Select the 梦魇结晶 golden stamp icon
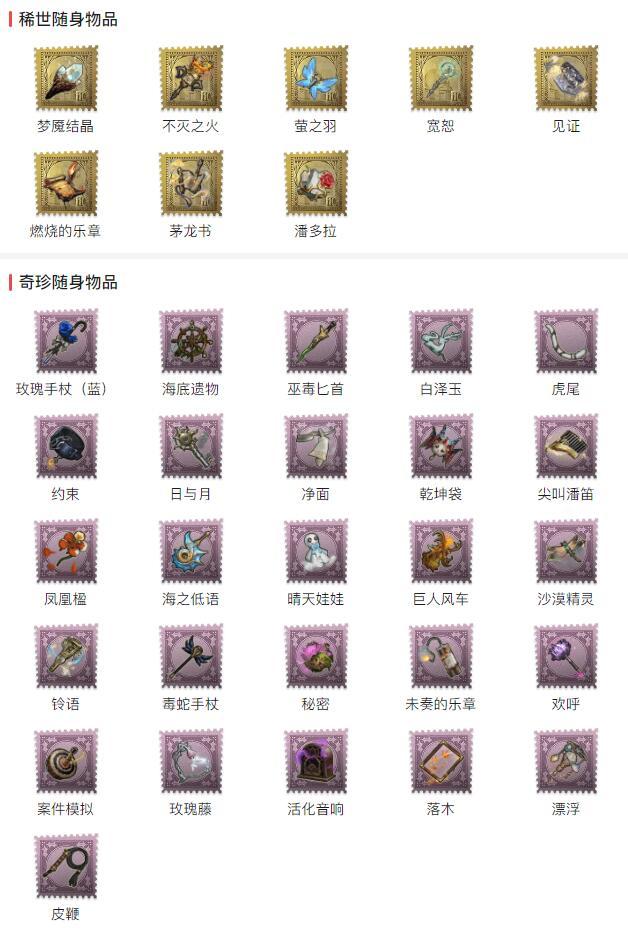This screenshot has width=628, height=934. click(66, 79)
